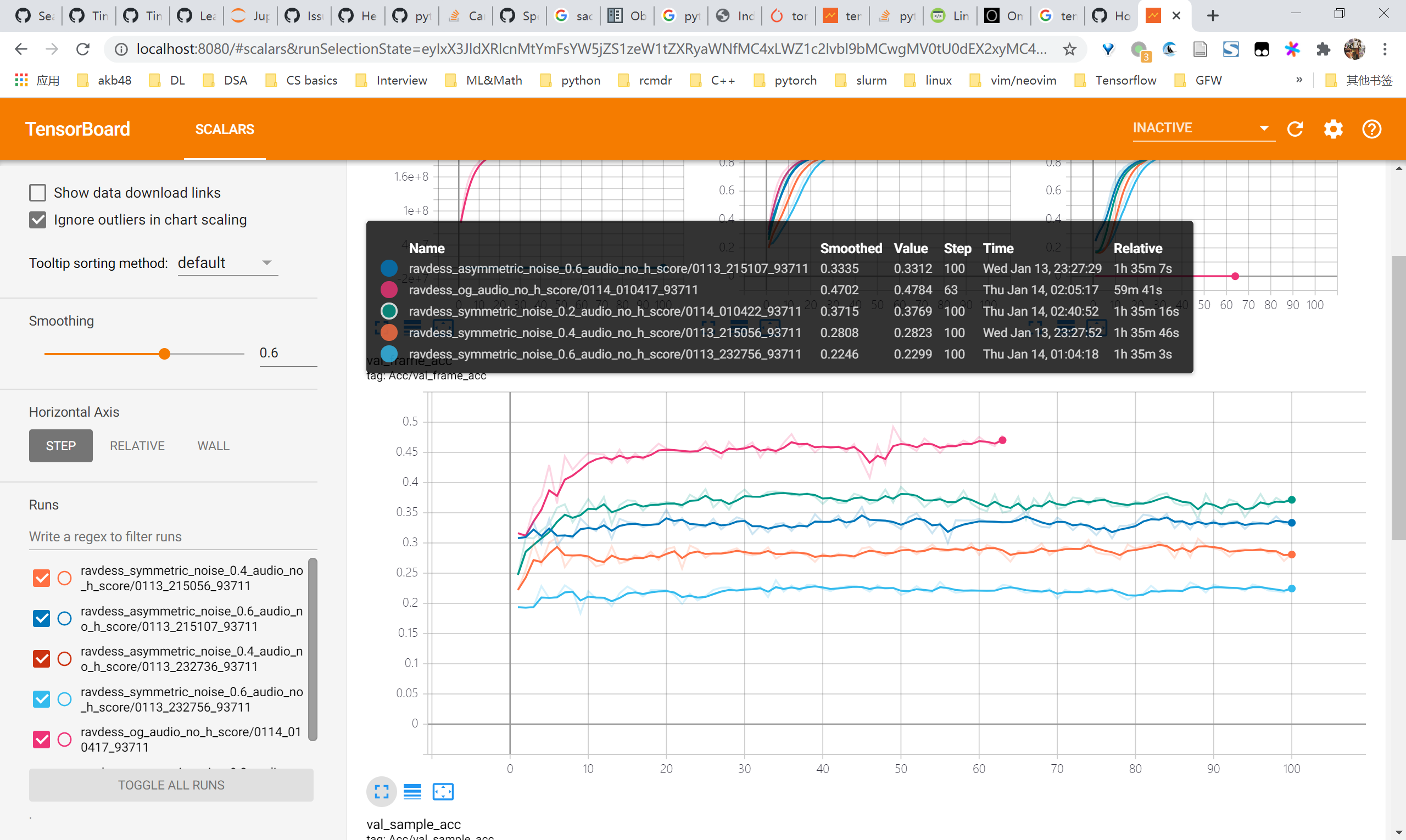
Task: Bookmark this page with star icon
Action: 1069,49
